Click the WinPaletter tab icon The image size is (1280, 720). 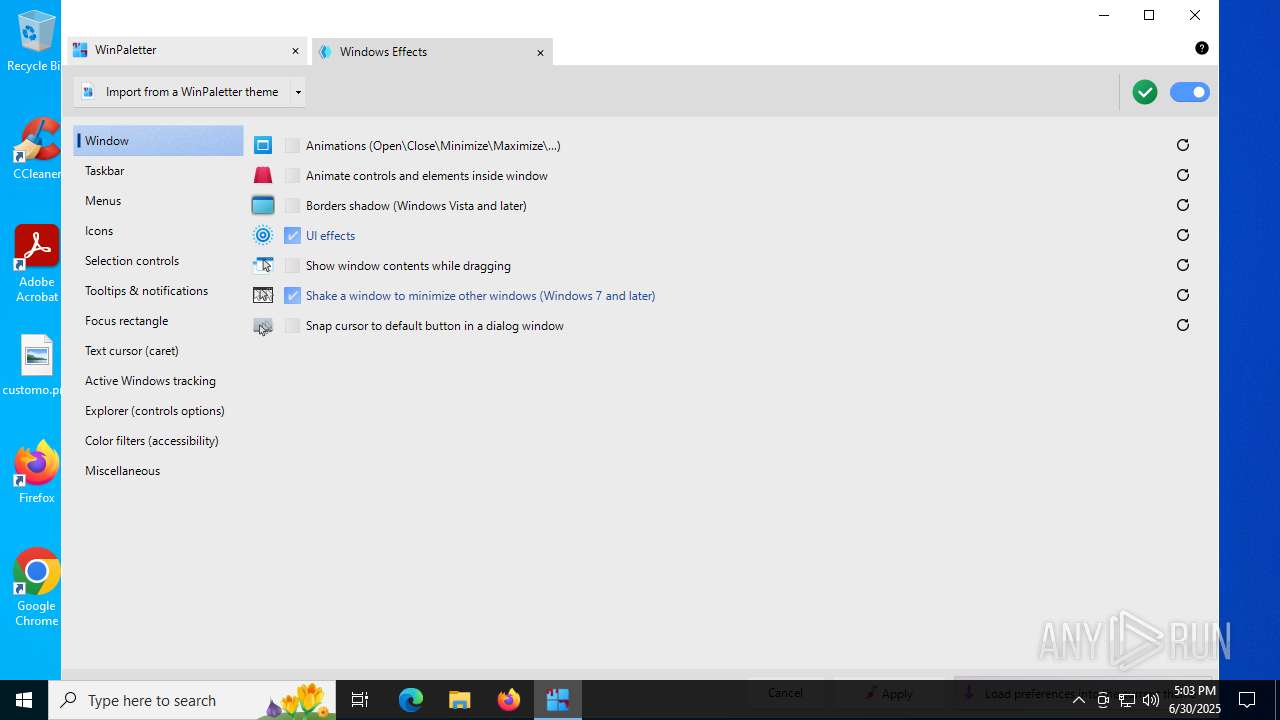tap(80, 50)
